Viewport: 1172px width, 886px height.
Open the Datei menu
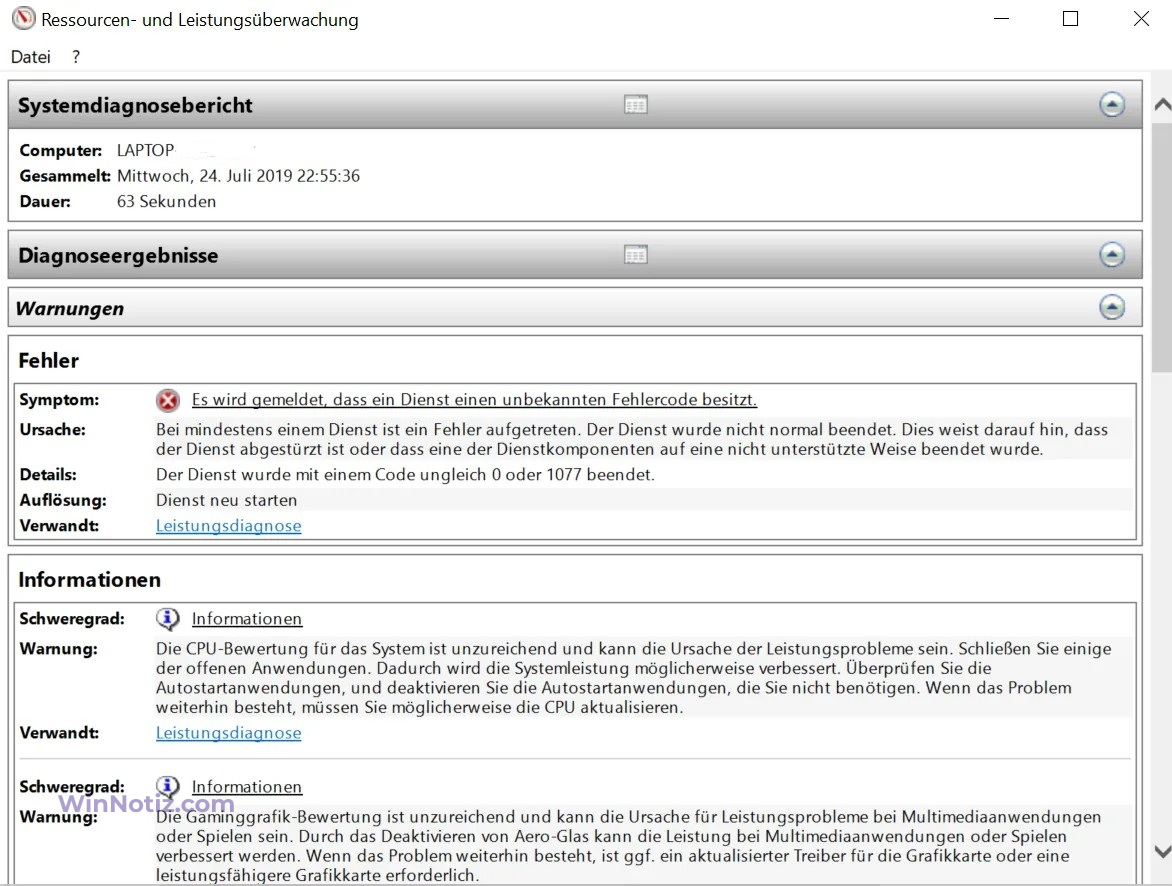click(31, 57)
